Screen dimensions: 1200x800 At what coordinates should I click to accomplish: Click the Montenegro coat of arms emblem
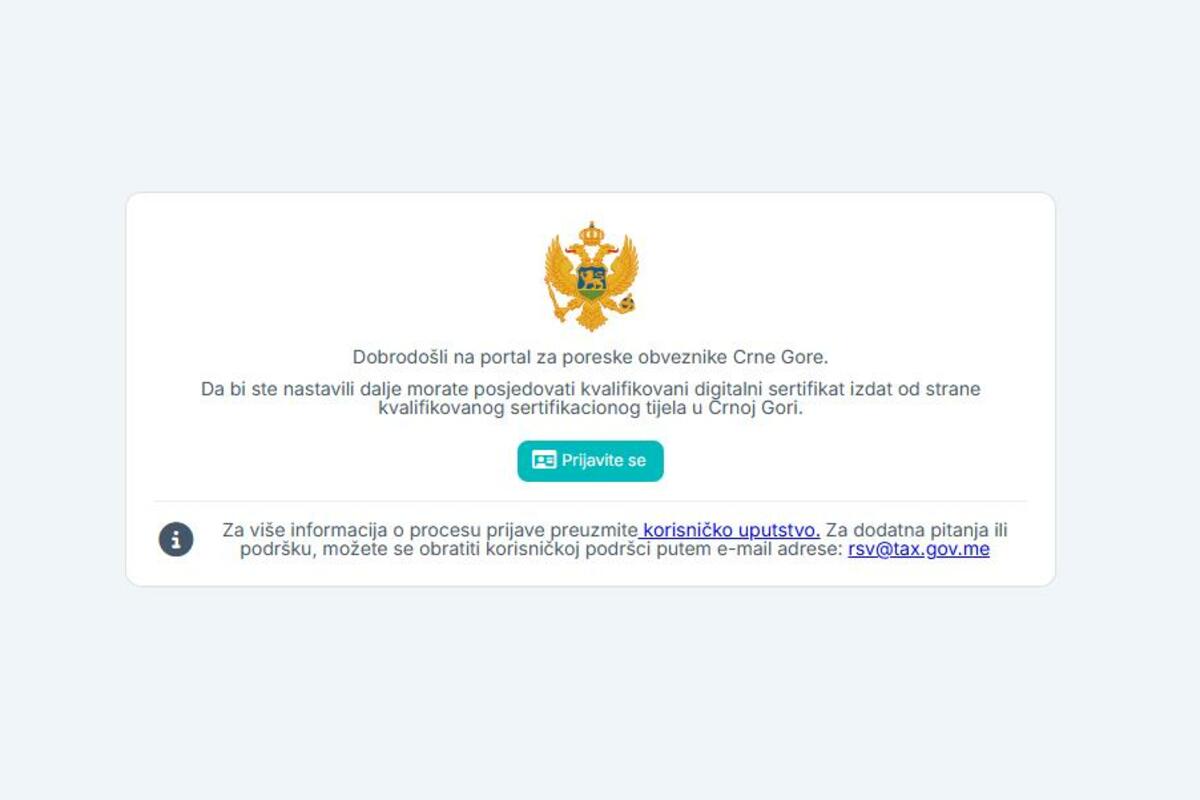coord(591,277)
